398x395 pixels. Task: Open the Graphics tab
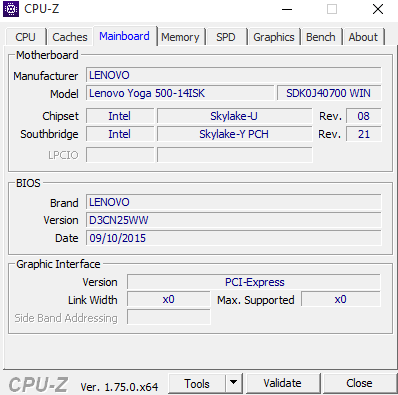tap(274, 37)
